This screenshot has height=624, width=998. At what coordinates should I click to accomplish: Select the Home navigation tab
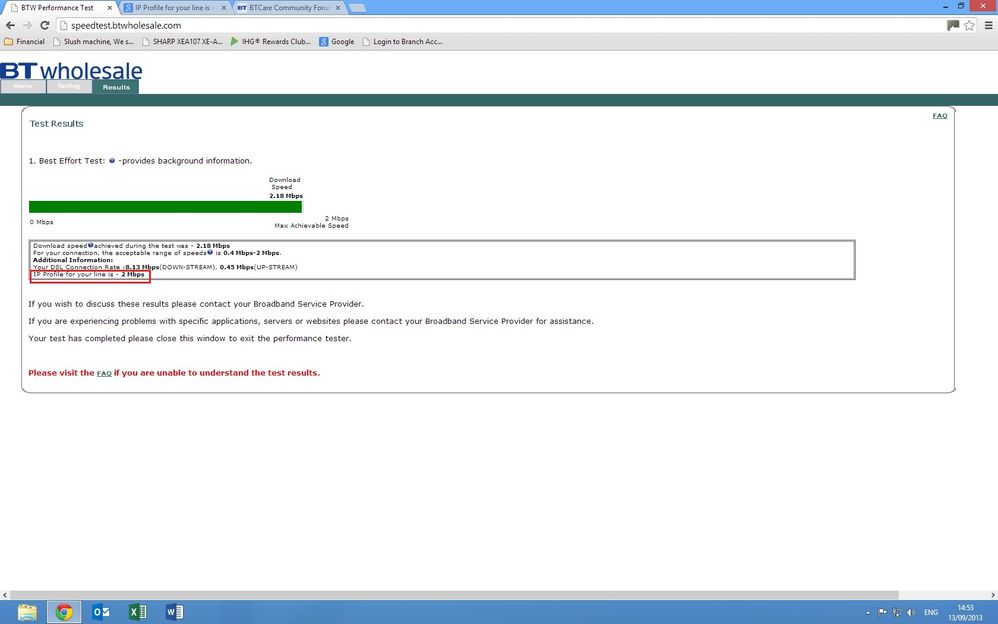23,87
